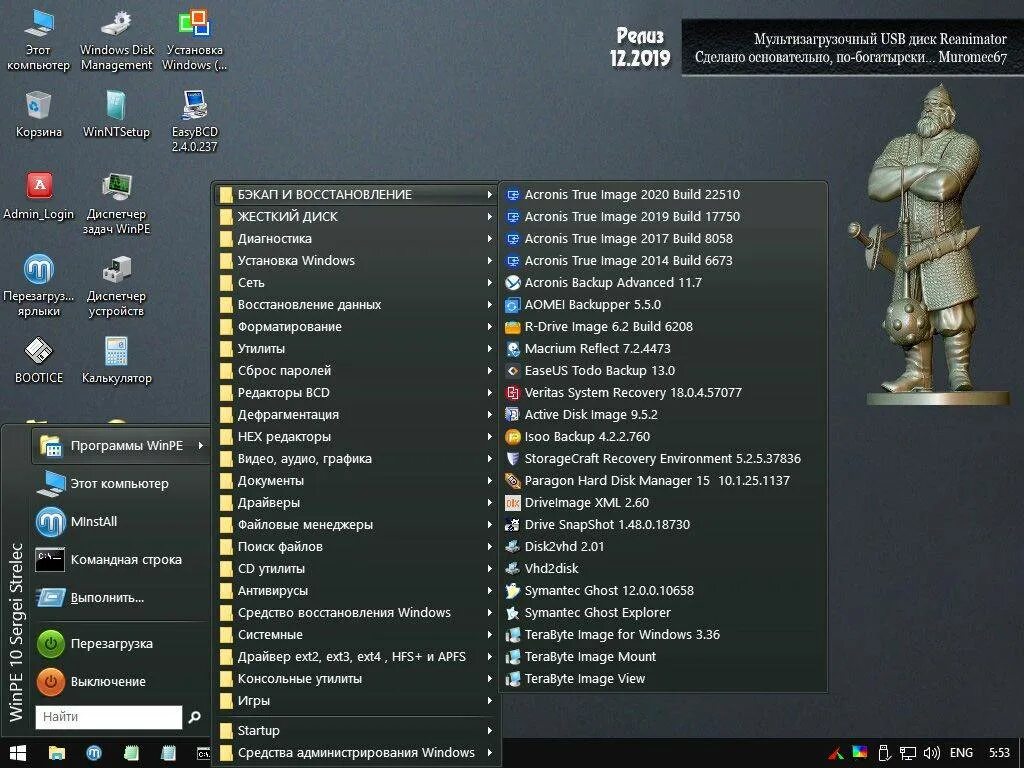This screenshot has width=1024, height=768.
Task: Launch Acronis Backup Advanced 11.7
Action: [663, 283]
